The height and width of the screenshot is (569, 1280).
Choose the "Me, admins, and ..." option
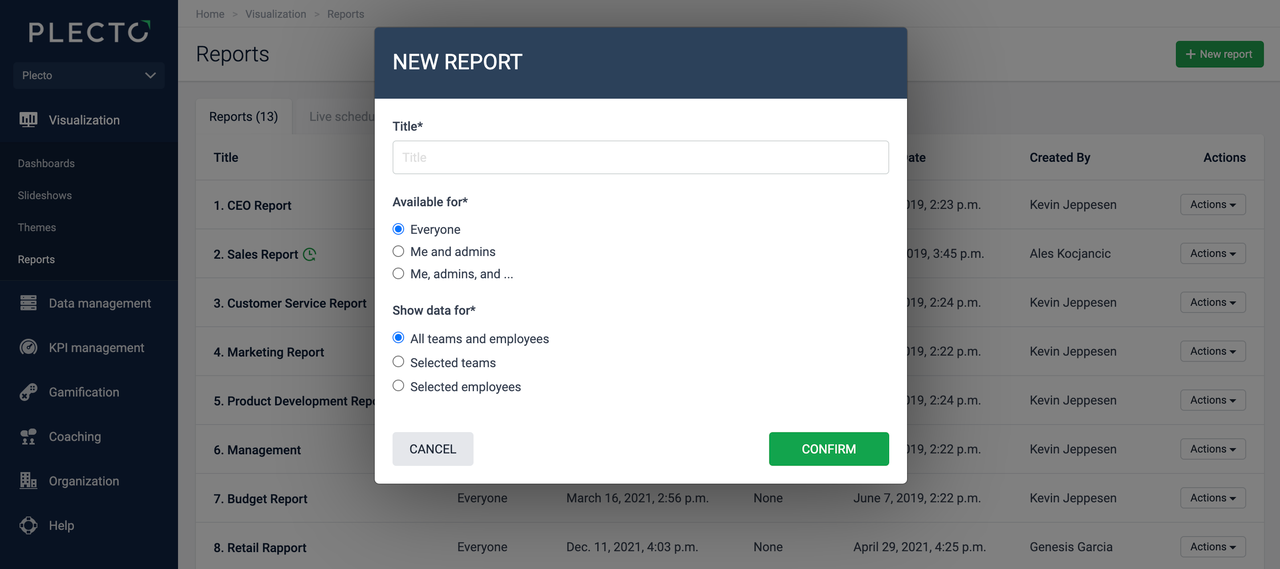399,274
